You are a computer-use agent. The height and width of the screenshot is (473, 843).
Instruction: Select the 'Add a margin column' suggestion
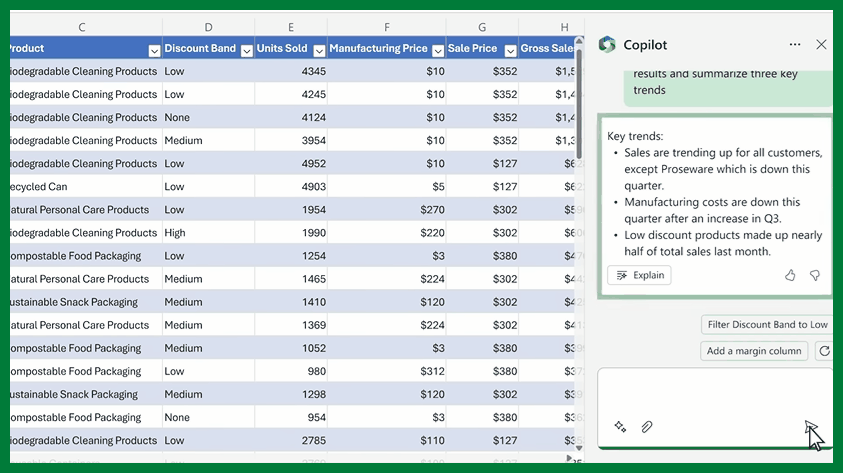(x=754, y=351)
